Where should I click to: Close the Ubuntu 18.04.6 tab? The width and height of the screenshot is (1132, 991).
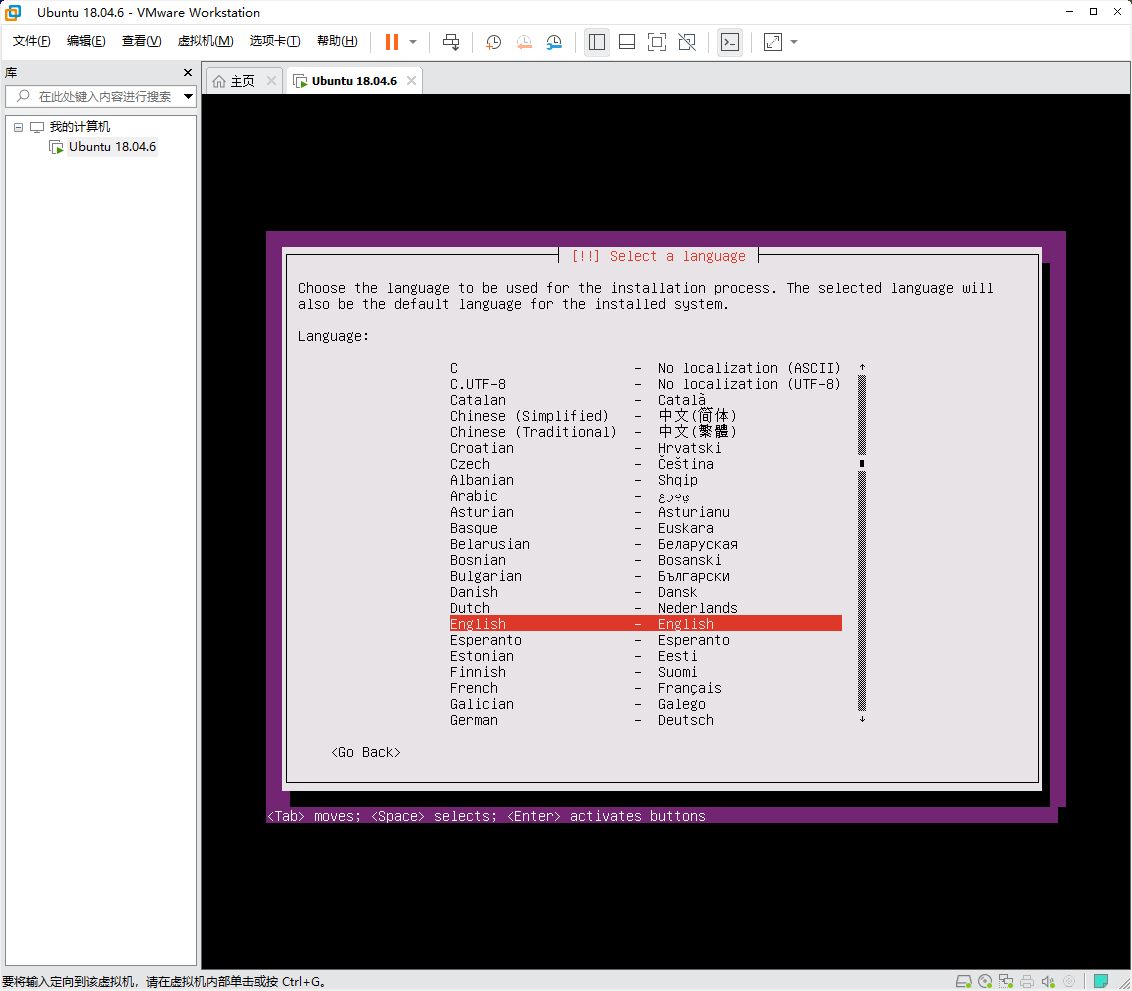[412, 81]
